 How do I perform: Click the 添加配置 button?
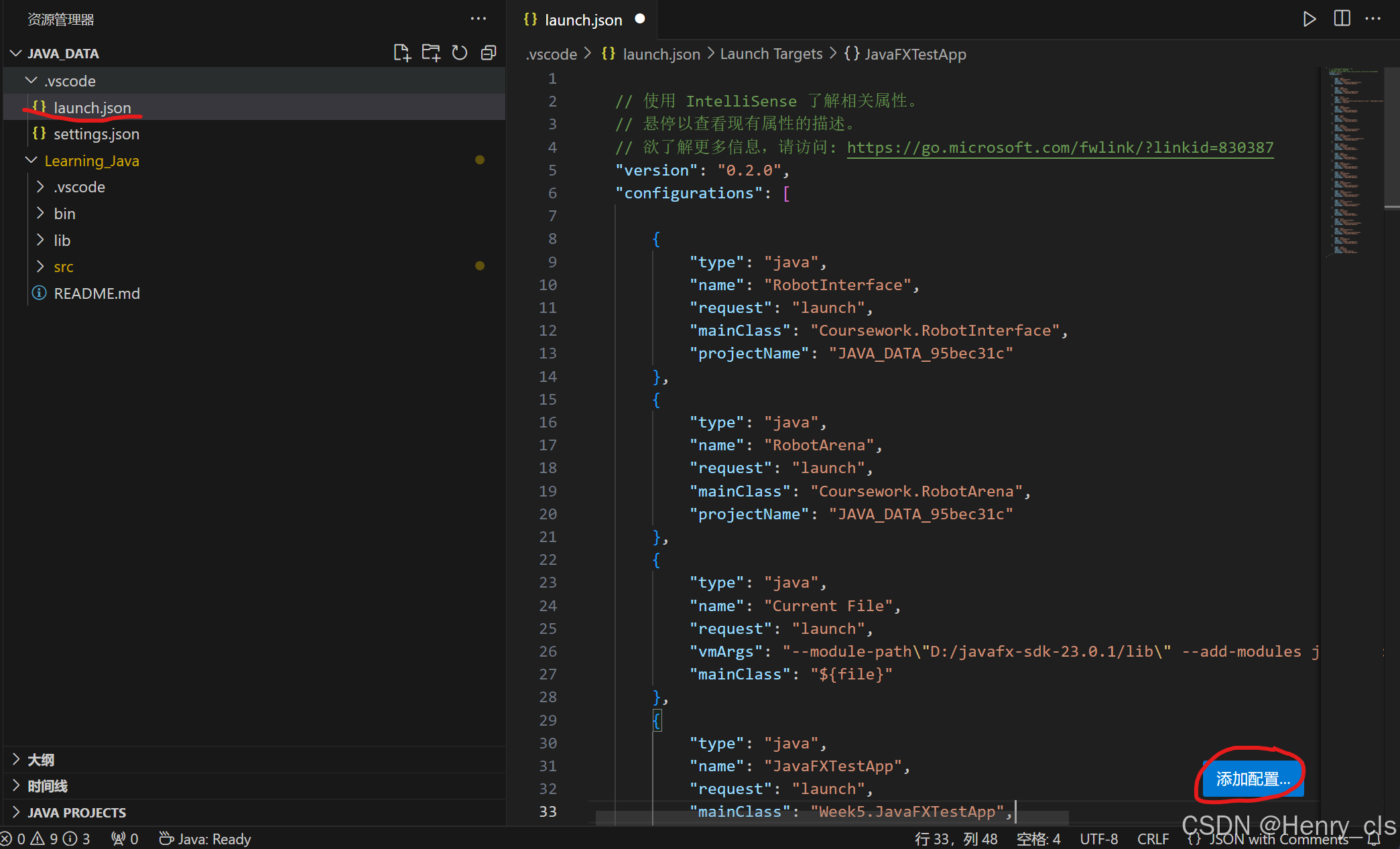(1252, 779)
